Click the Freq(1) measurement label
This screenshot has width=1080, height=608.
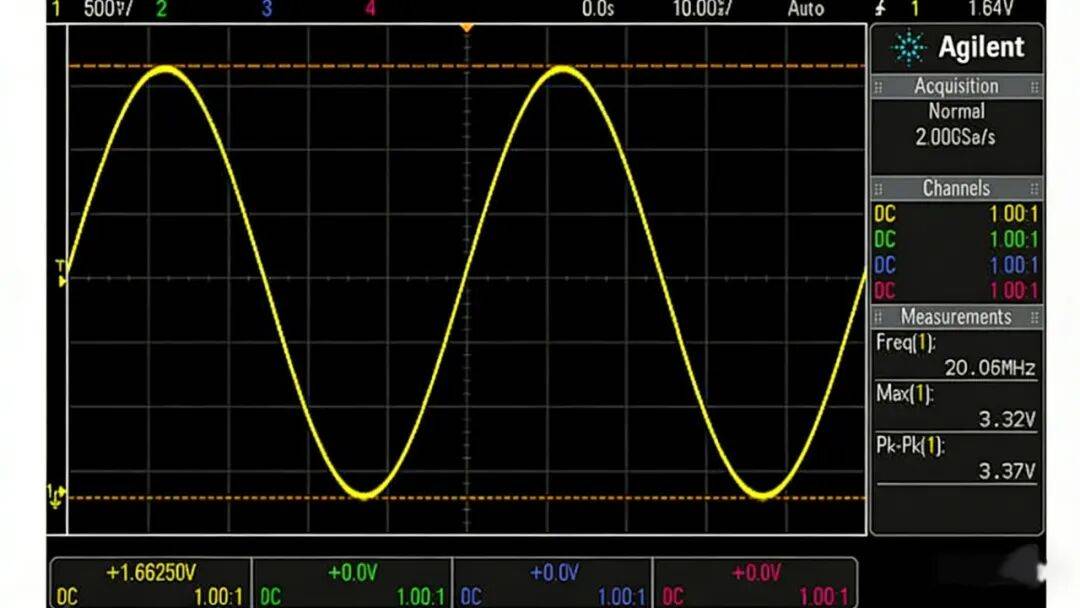pos(906,342)
